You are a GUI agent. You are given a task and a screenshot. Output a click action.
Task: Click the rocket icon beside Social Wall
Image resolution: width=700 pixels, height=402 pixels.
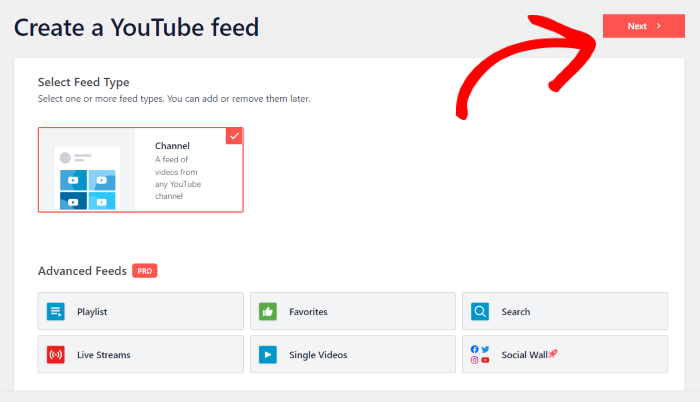553,354
